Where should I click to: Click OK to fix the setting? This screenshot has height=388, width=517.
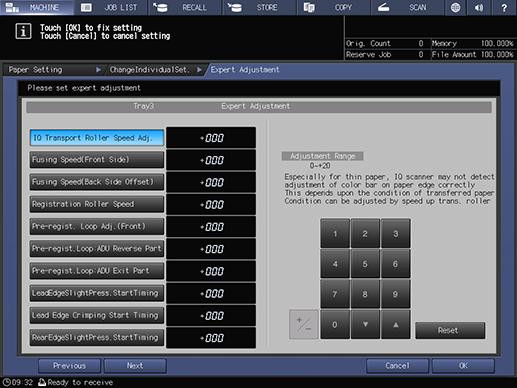(x=463, y=366)
